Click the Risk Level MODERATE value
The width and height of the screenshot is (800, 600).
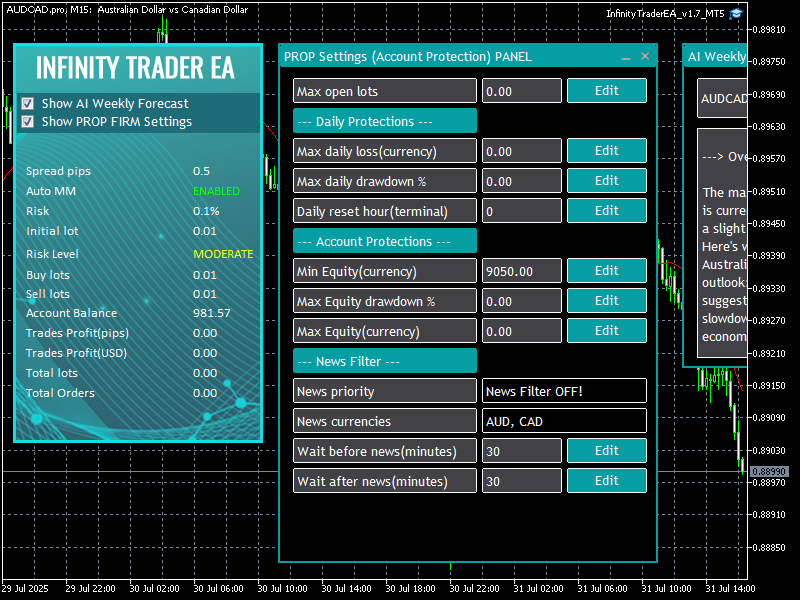(223, 254)
